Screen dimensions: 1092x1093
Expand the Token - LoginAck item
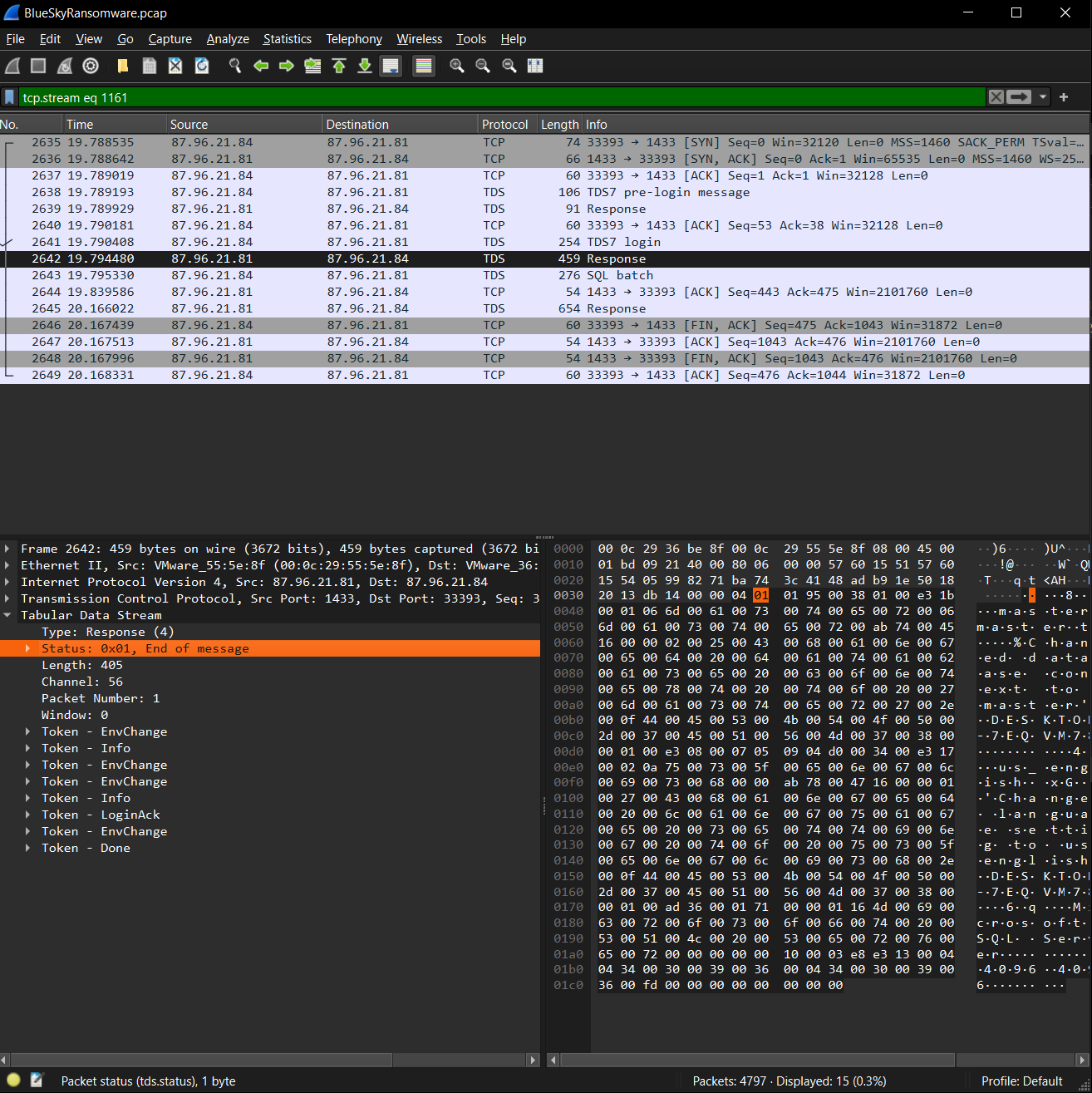28,815
